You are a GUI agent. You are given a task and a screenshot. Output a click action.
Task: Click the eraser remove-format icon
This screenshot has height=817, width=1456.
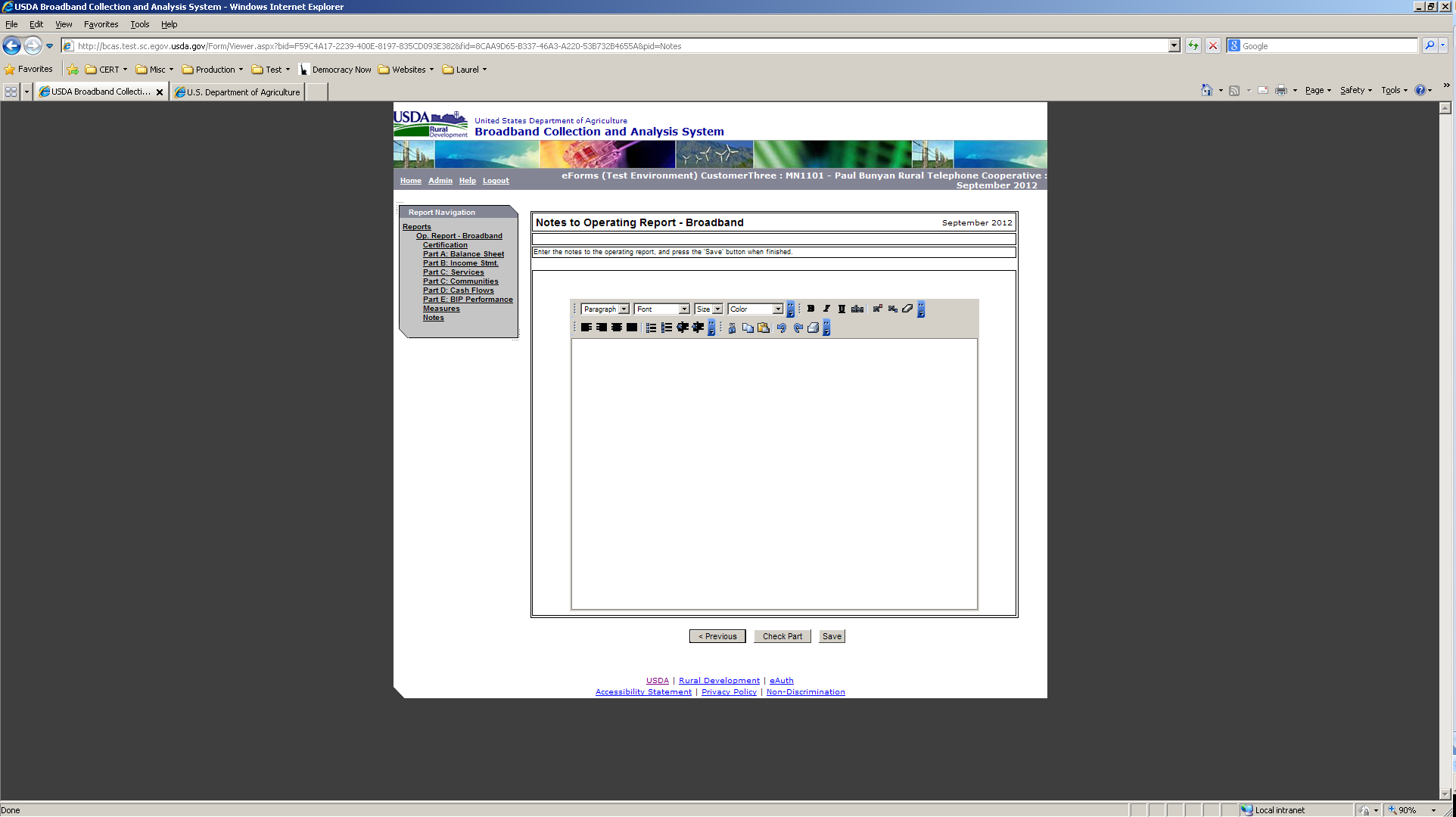click(907, 309)
